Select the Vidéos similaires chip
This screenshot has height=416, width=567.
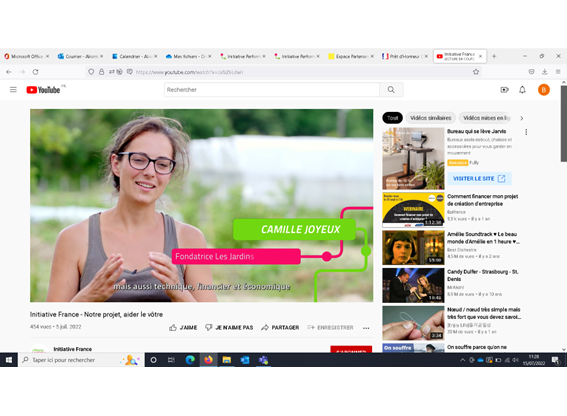point(431,118)
